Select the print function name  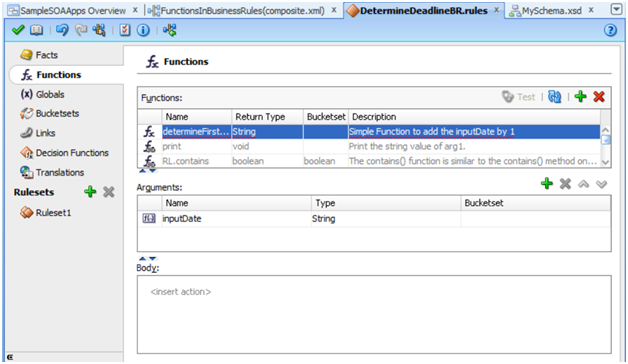pos(172,146)
